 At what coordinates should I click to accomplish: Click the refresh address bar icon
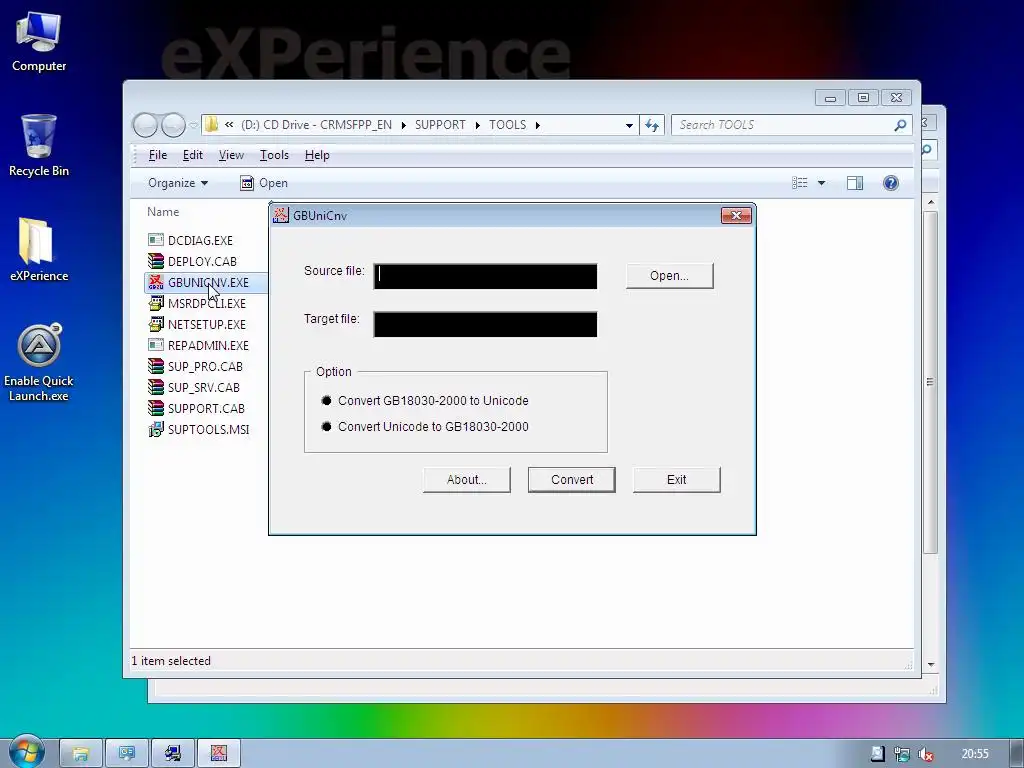click(x=652, y=125)
